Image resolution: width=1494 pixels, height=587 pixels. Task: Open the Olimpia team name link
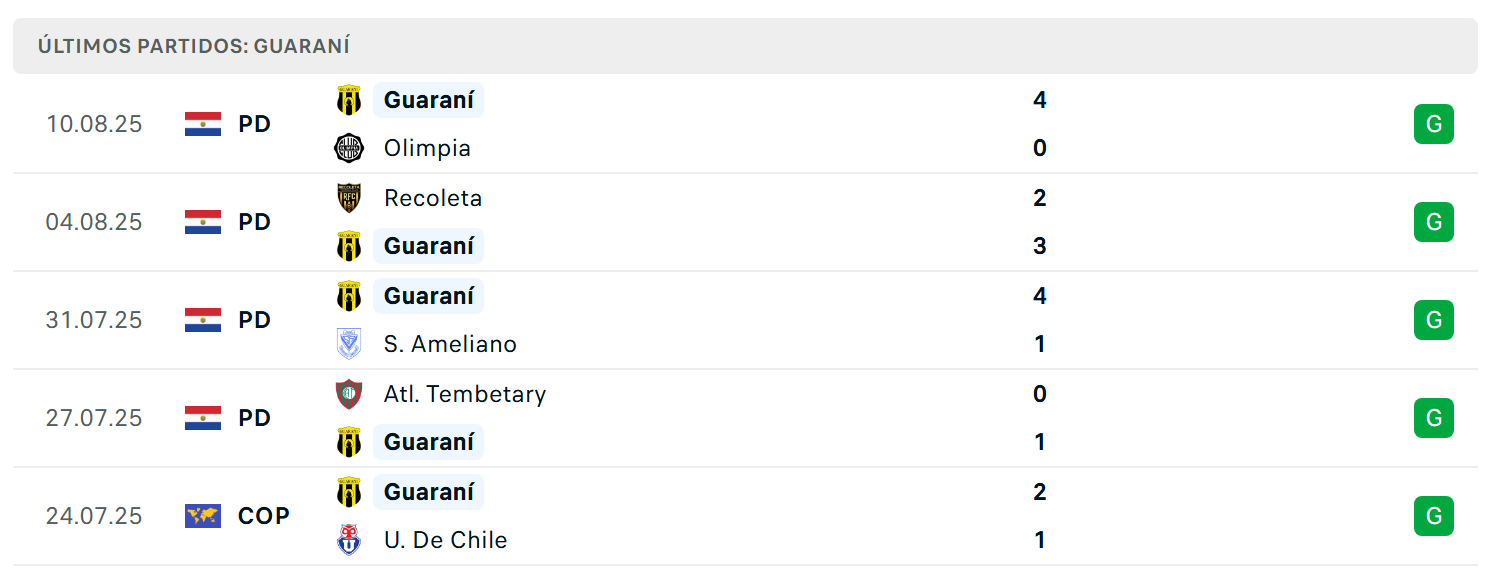tap(427, 148)
